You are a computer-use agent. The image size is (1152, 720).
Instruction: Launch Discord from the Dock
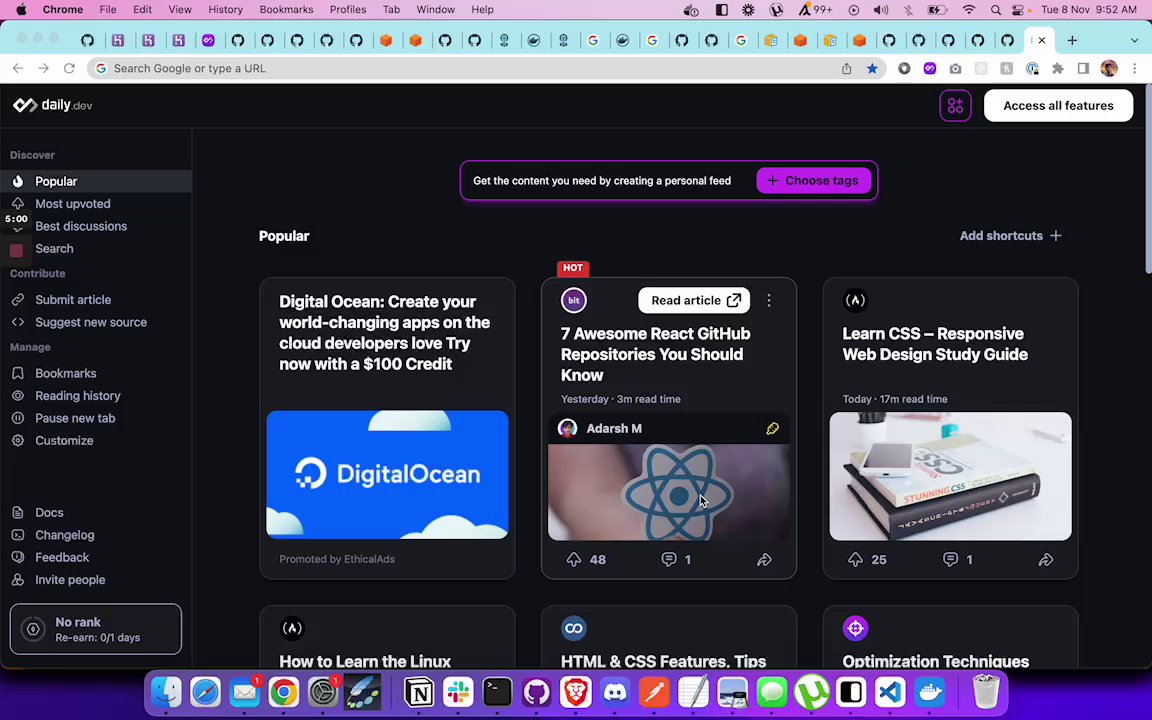[615, 692]
